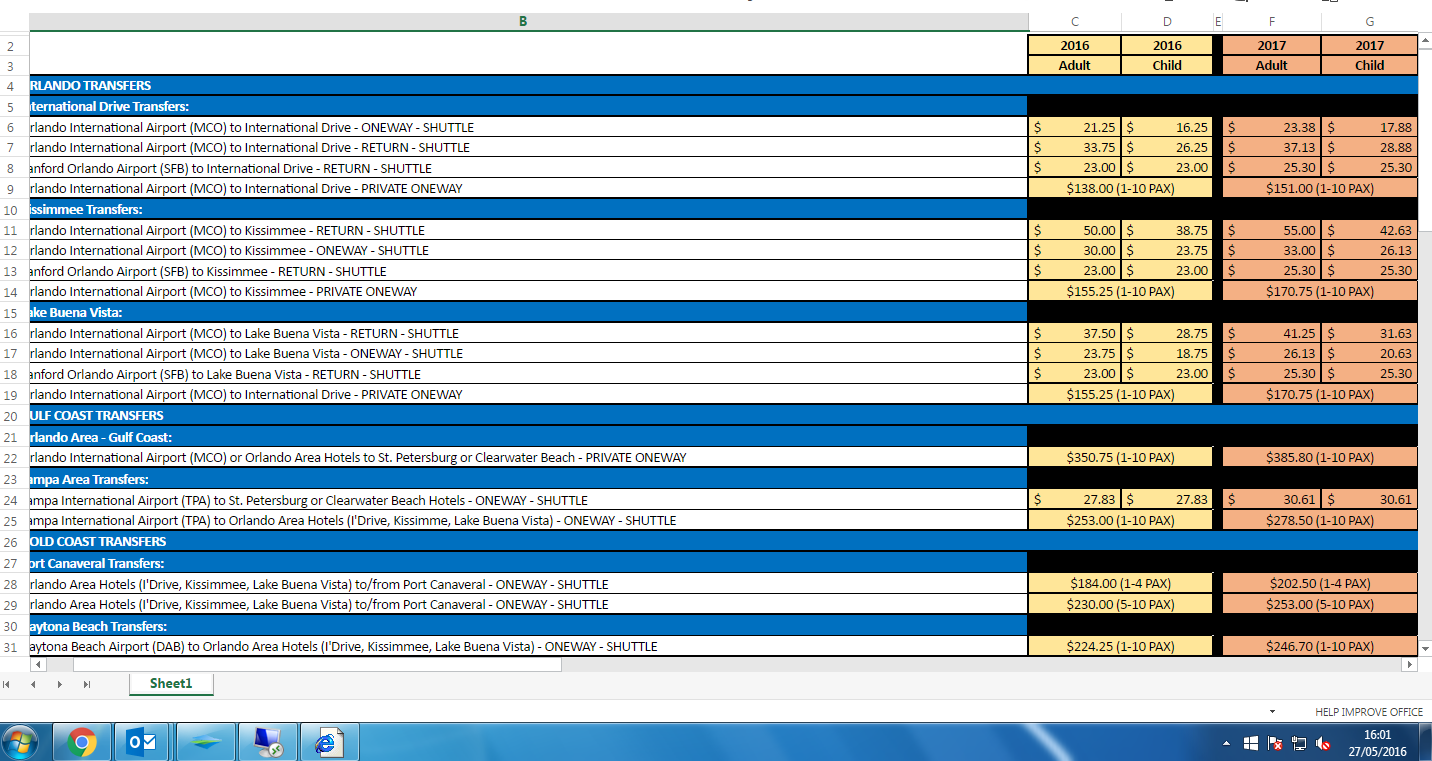Image resolution: width=1432 pixels, height=761 pixels.
Task: Select row 9 header
Action: (11, 189)
